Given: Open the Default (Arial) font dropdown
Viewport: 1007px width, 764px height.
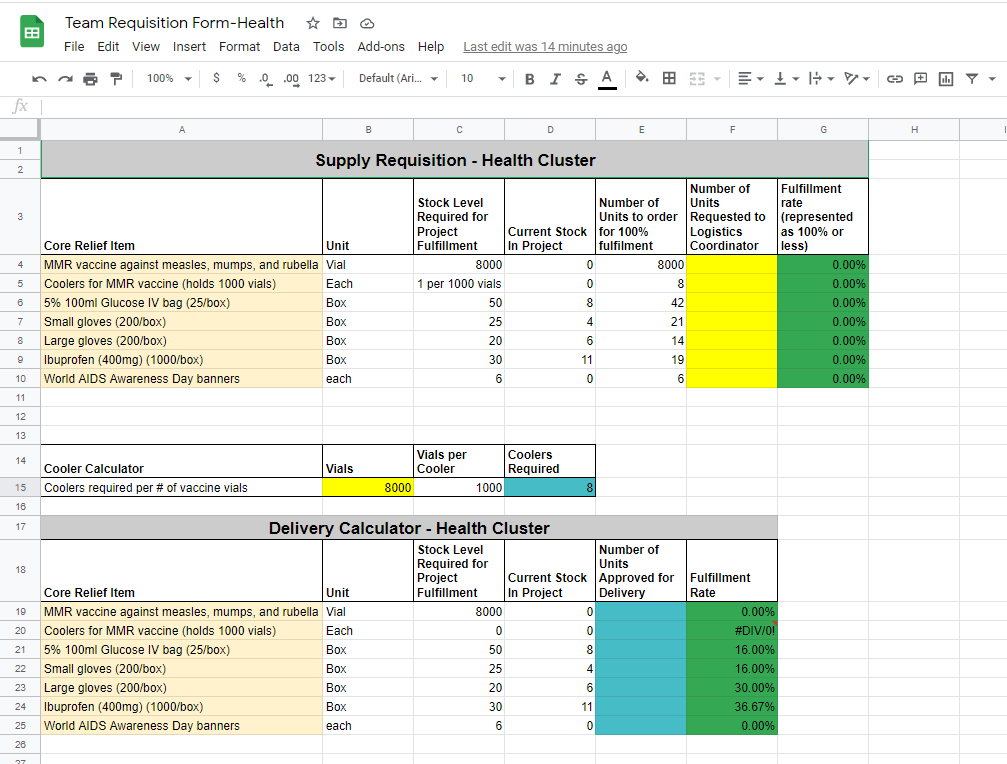Looking at the screenshot, I should (398, 78).
